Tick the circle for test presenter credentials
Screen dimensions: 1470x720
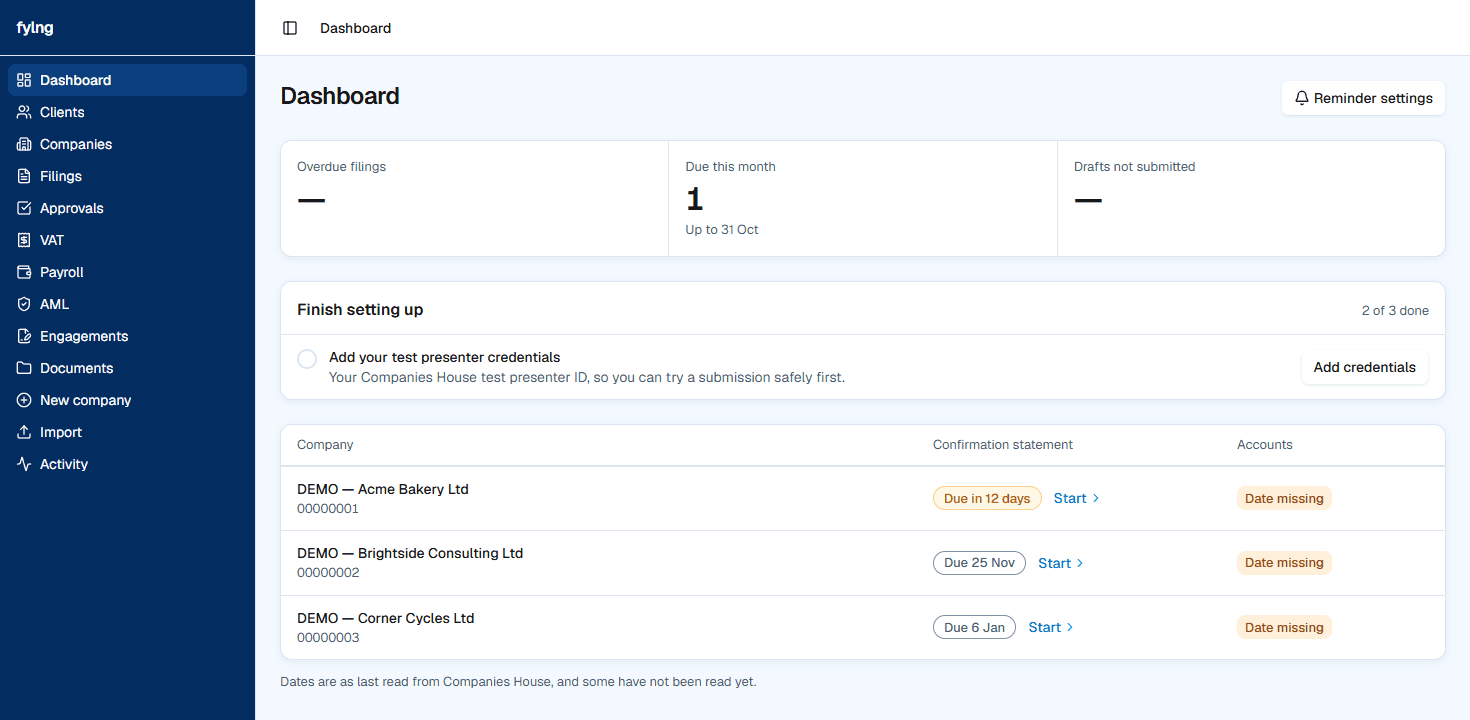307,359
